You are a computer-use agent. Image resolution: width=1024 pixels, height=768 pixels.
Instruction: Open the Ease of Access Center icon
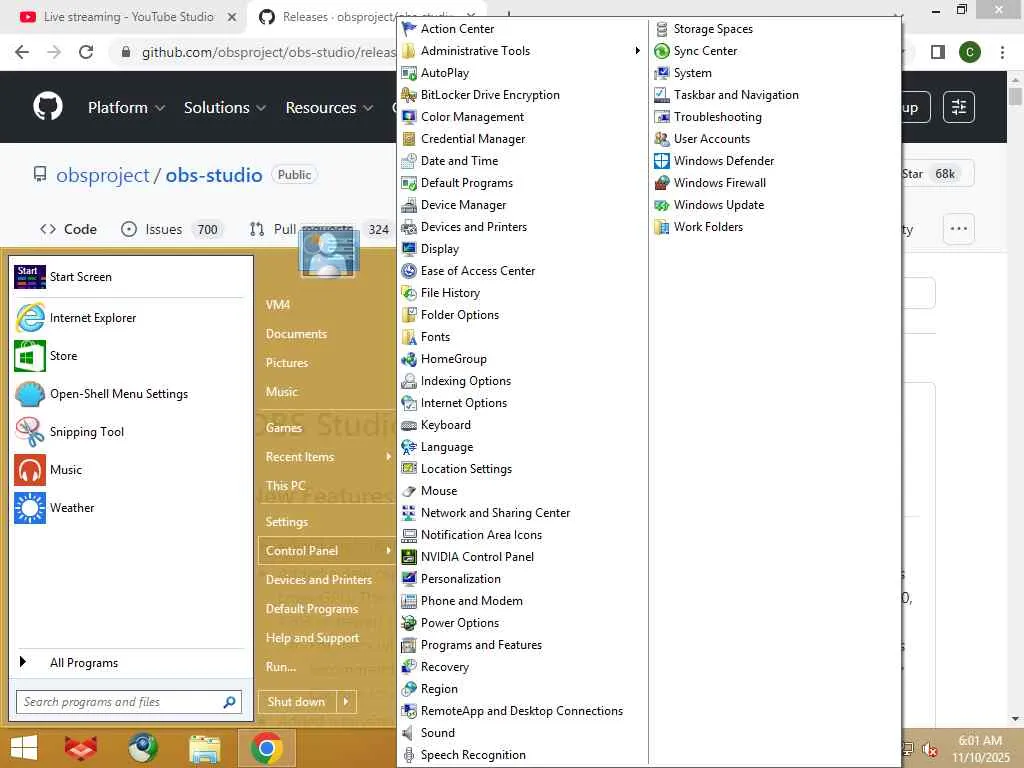[x=409, y=271]
